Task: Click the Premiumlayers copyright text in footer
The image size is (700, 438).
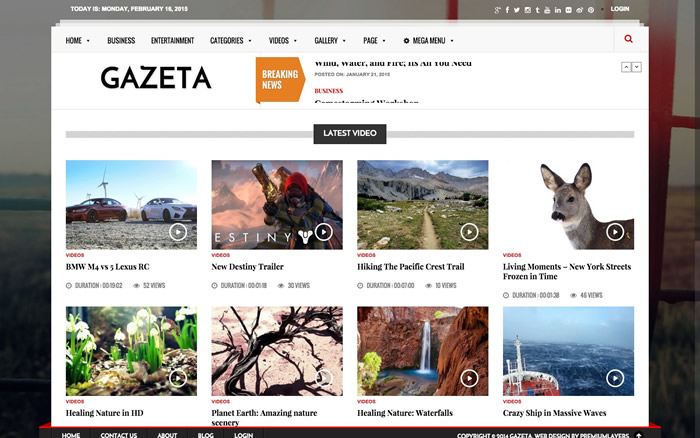Action: [542, 435]
